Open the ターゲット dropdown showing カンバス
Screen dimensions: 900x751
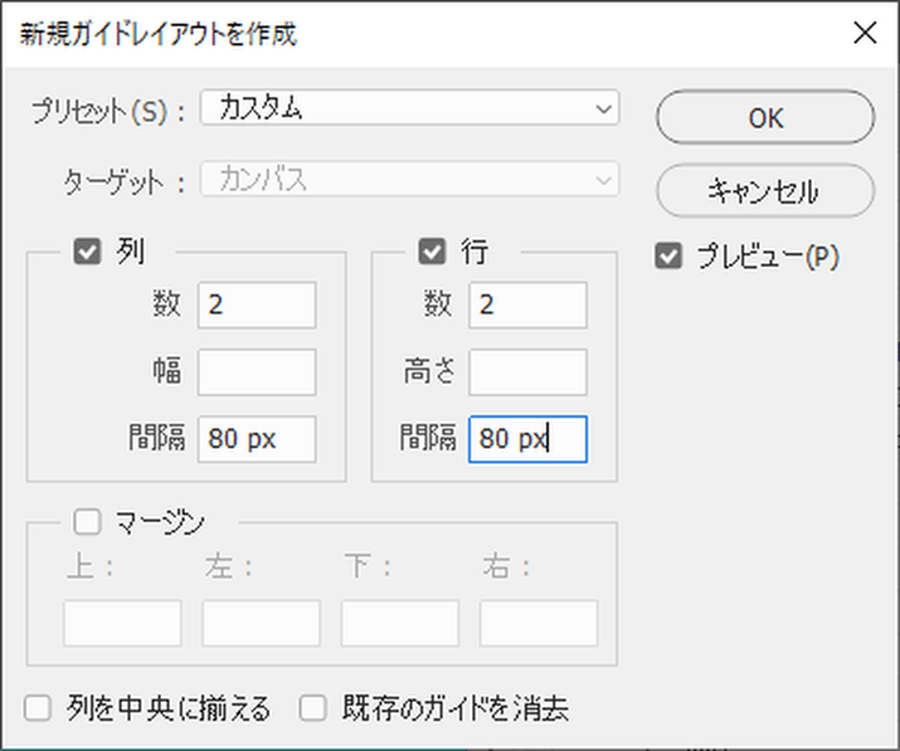pos(409,181)
